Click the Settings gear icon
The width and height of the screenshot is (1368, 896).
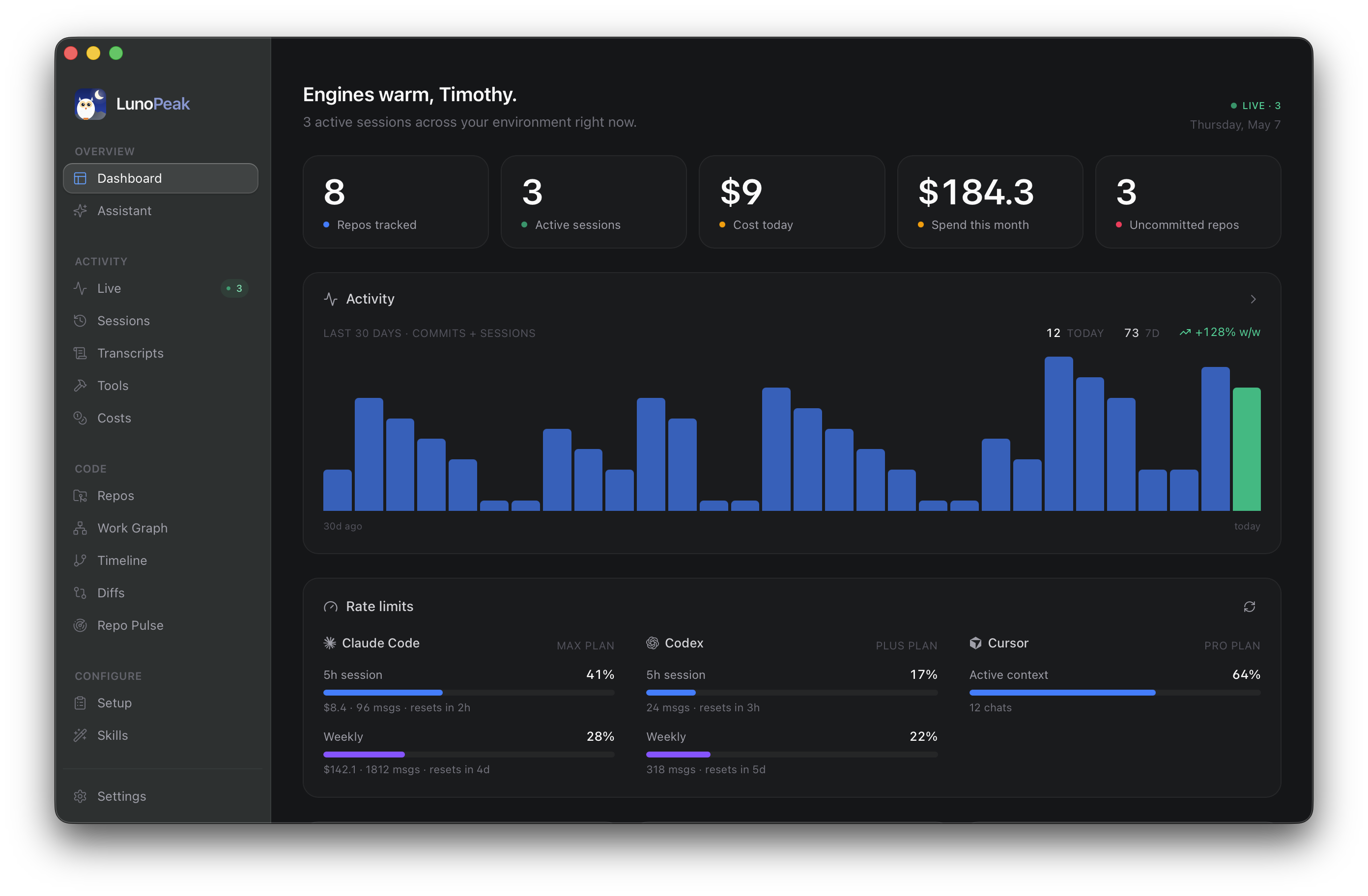[81, 796]
